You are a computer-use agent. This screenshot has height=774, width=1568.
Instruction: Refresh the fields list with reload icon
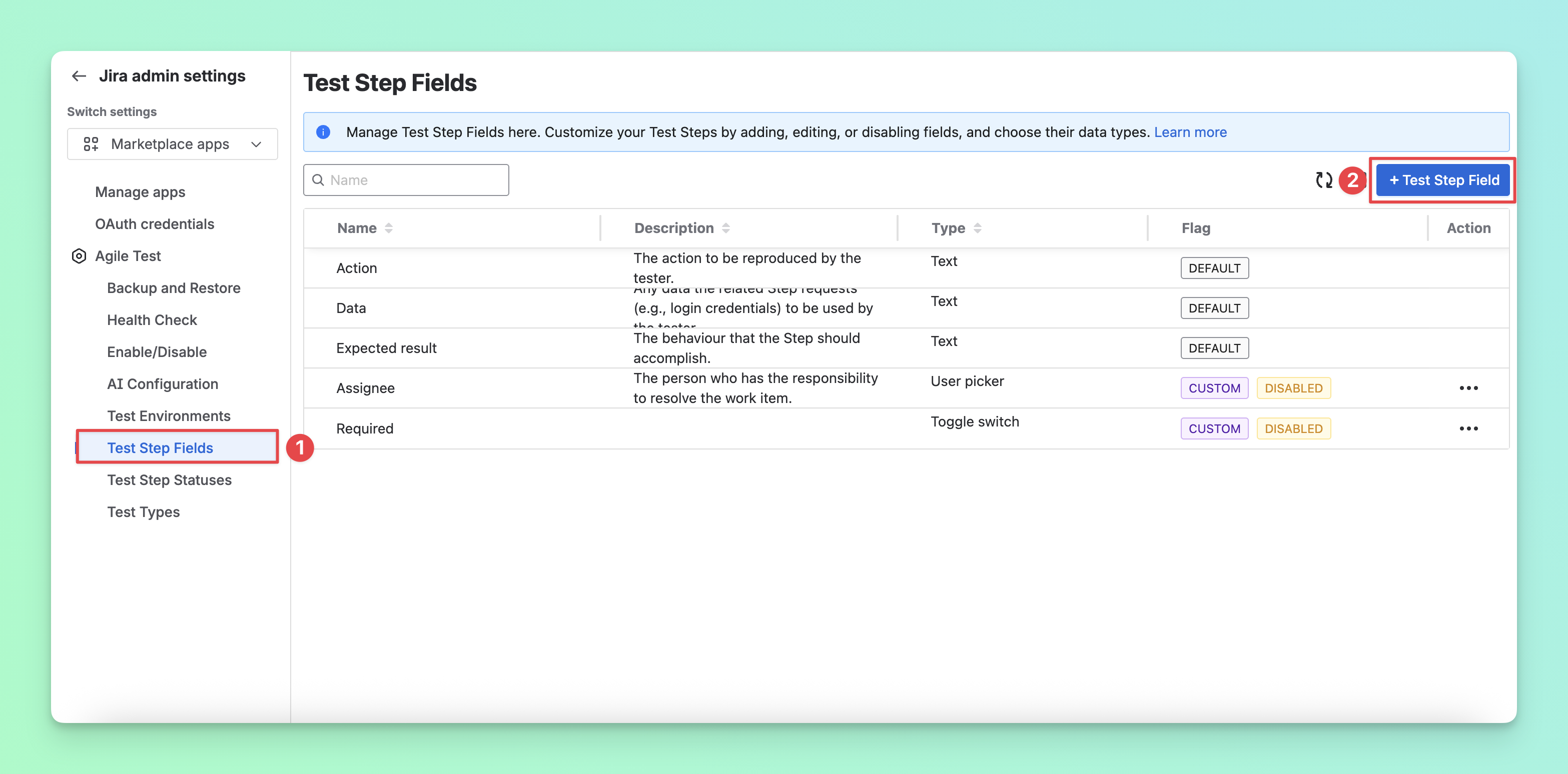[x=1324, y=180]
